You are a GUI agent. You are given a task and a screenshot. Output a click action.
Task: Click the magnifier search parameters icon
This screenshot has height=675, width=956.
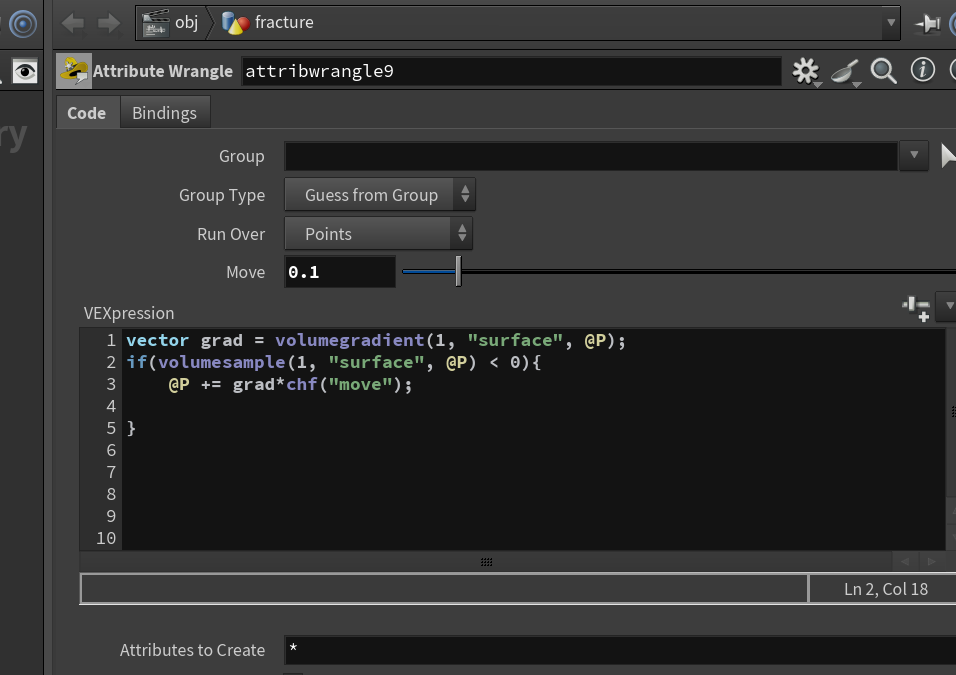point(883,71)
